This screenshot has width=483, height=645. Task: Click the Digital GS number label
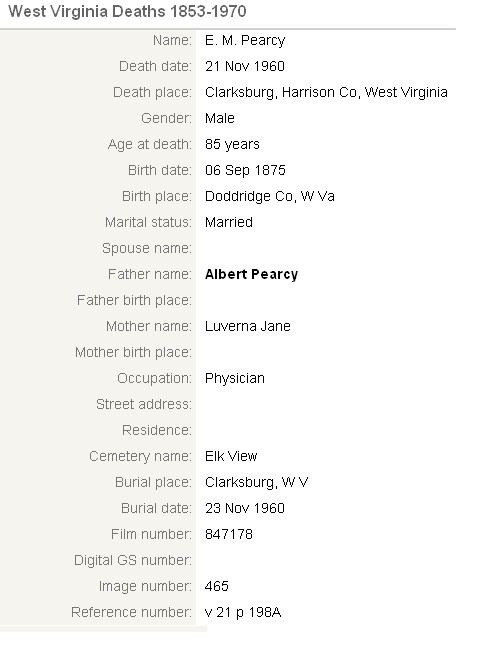(133, 560)
